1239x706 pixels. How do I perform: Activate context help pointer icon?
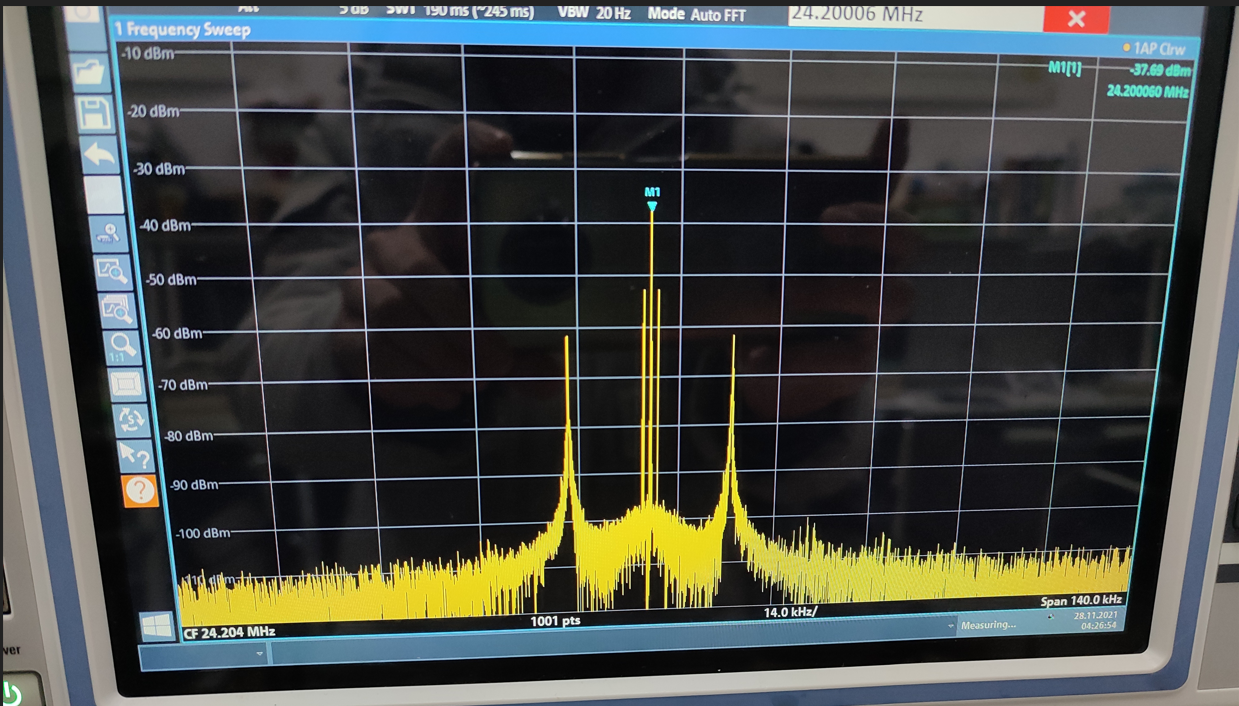pos(135,456)
